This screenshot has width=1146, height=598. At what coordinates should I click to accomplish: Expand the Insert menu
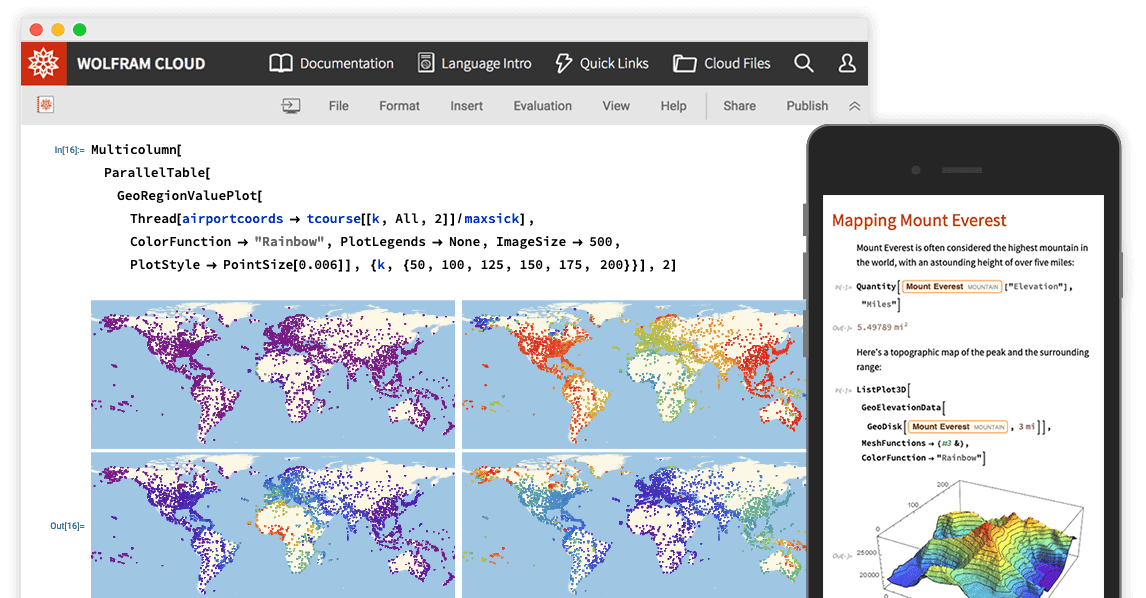(x=466, y=106)
